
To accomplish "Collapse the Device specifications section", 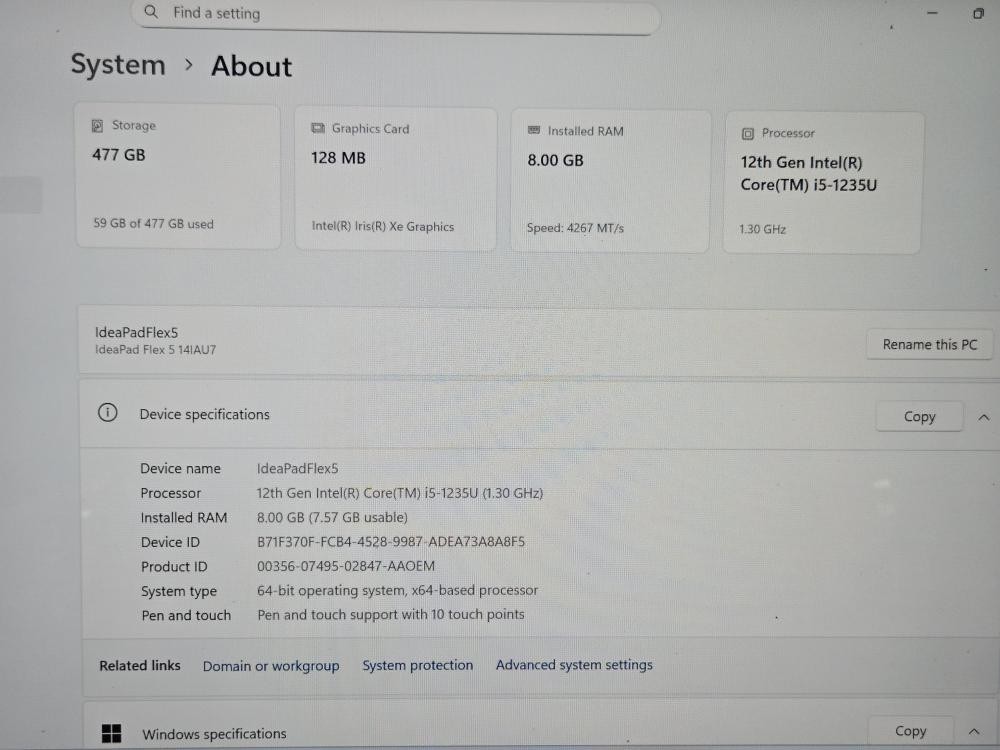I will pyautogui.click(x=983, y=417).
